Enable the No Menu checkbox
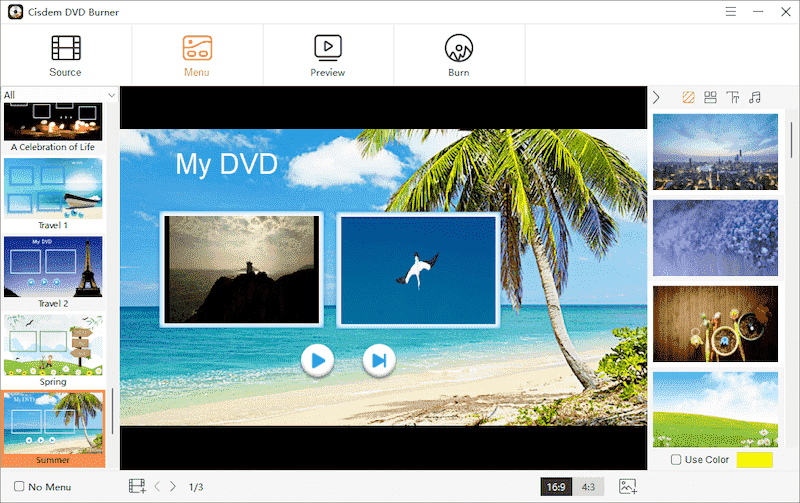The width and height of the screenshot is (800, 503). tap(20, 487)
